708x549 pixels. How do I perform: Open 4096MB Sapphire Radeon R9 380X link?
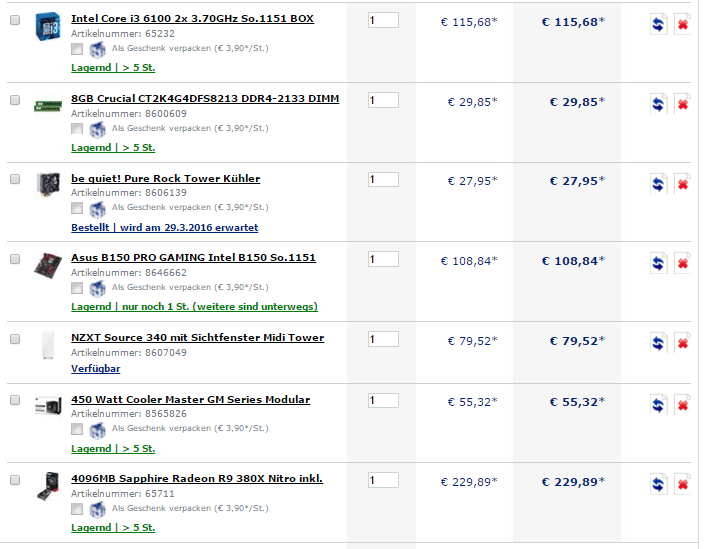click(x=197, y=479)
